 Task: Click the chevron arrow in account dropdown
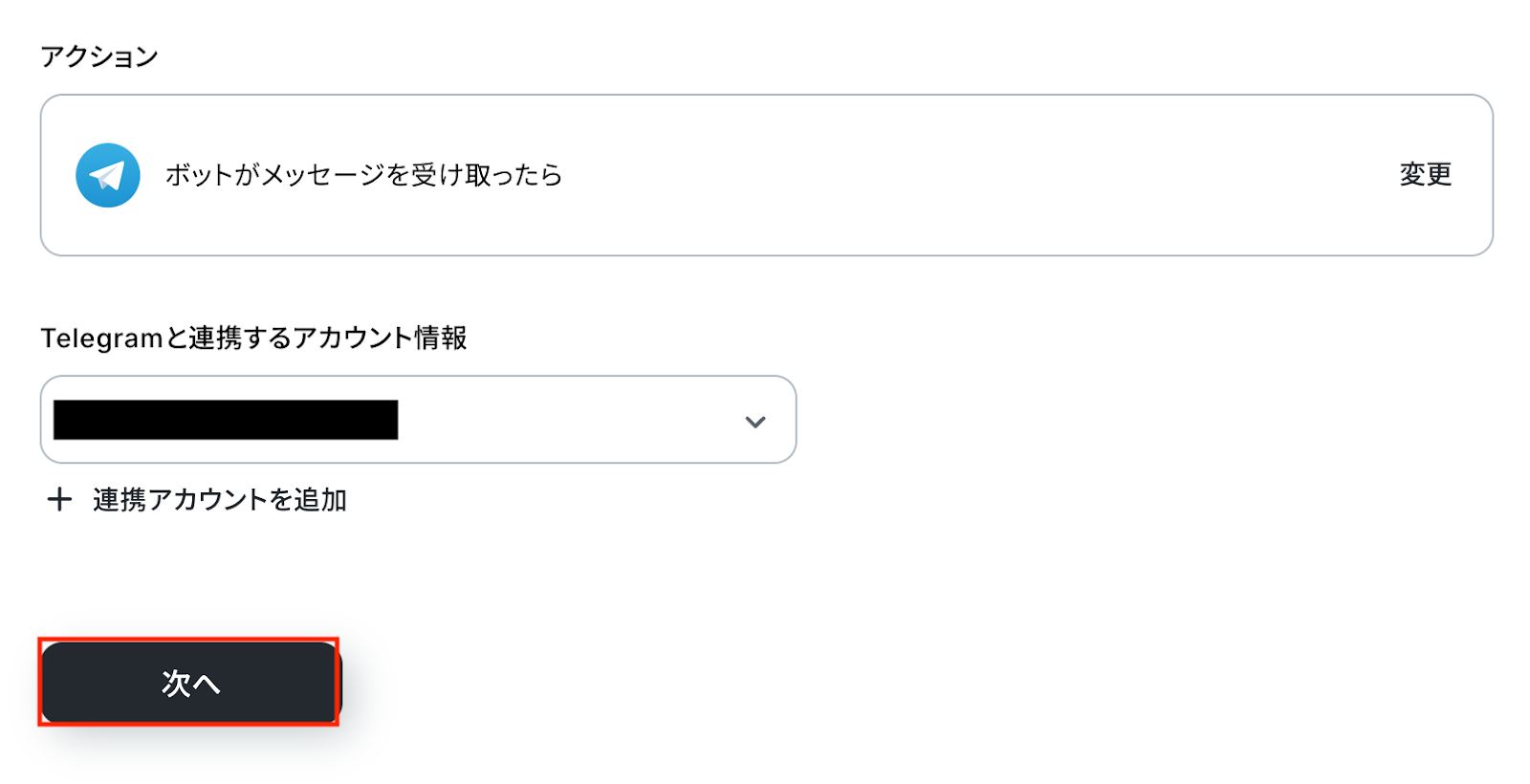click(x=755, y=422)
